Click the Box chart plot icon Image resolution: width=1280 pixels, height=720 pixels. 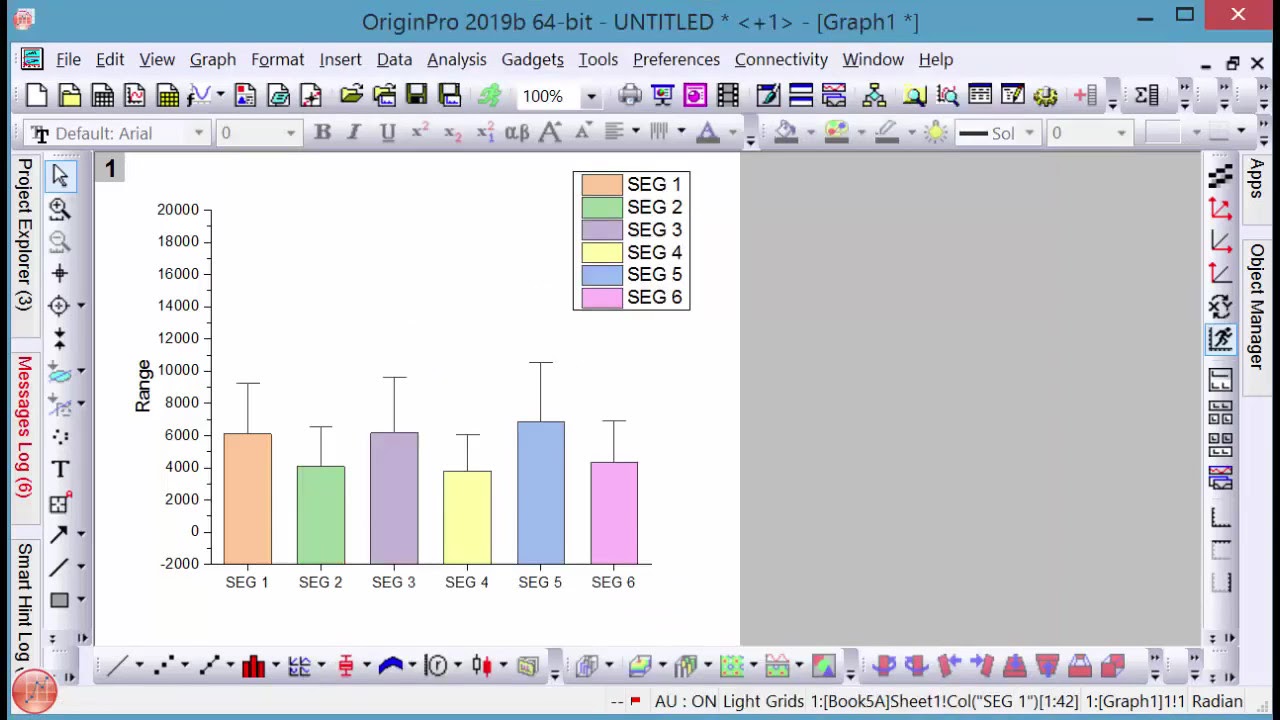(346, 666)
